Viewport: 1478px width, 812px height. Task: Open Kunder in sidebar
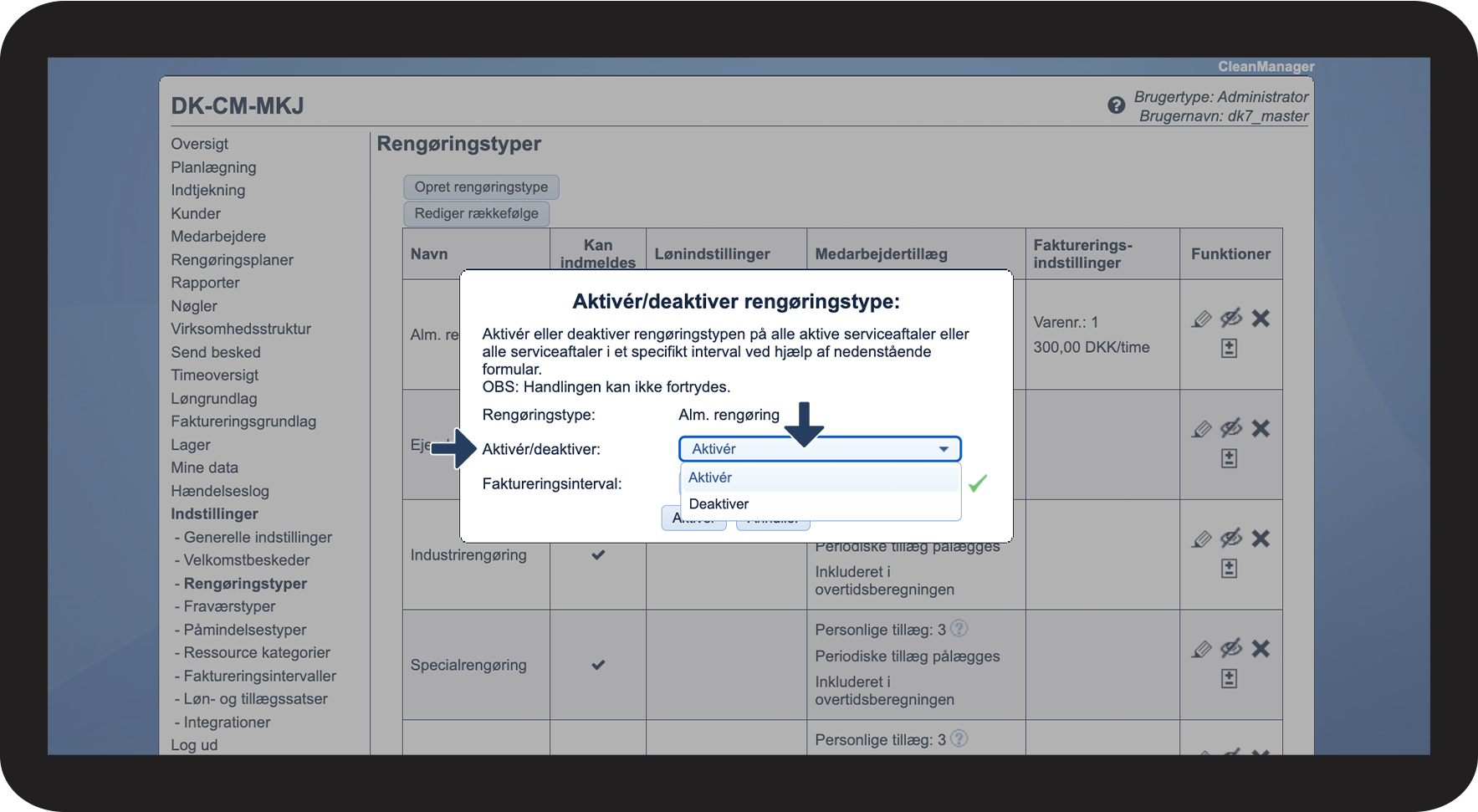pyautogui.click(x=196, y=213)
